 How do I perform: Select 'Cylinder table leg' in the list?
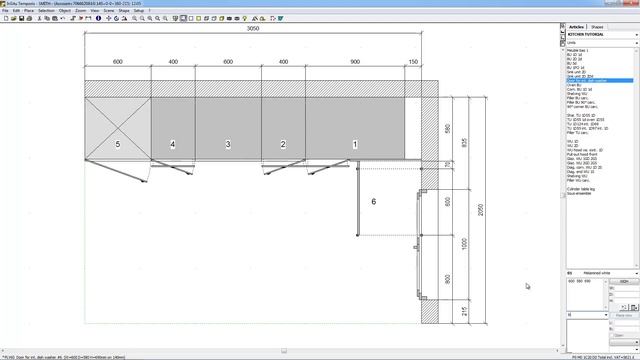click(581, 189)
